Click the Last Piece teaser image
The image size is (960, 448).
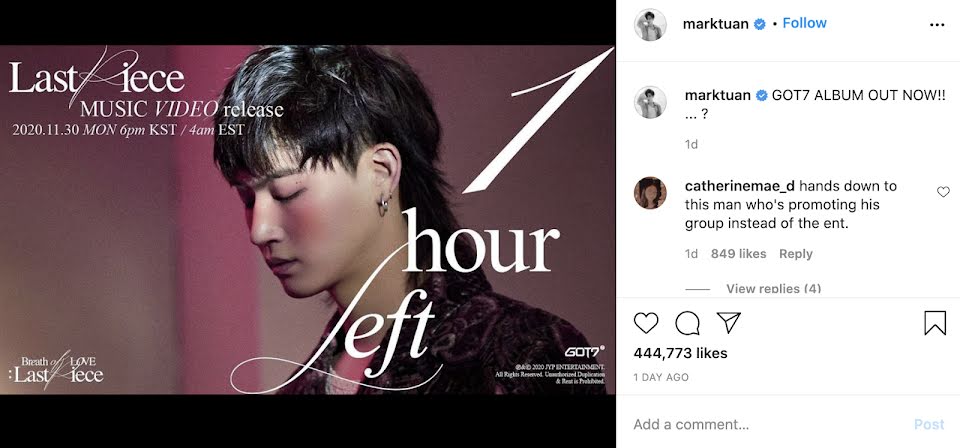(x=307, y=220)
